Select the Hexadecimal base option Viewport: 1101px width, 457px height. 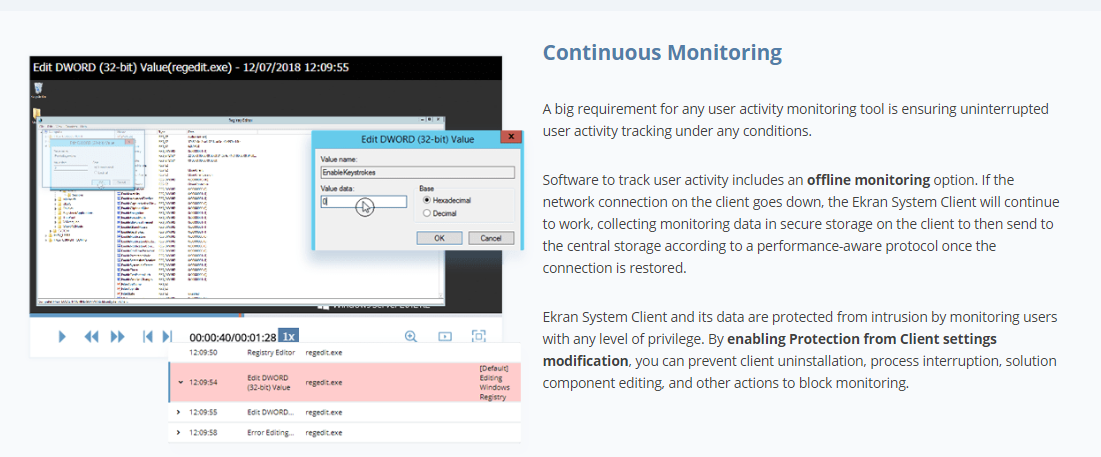pyautogui.click(x=447, y=200)
